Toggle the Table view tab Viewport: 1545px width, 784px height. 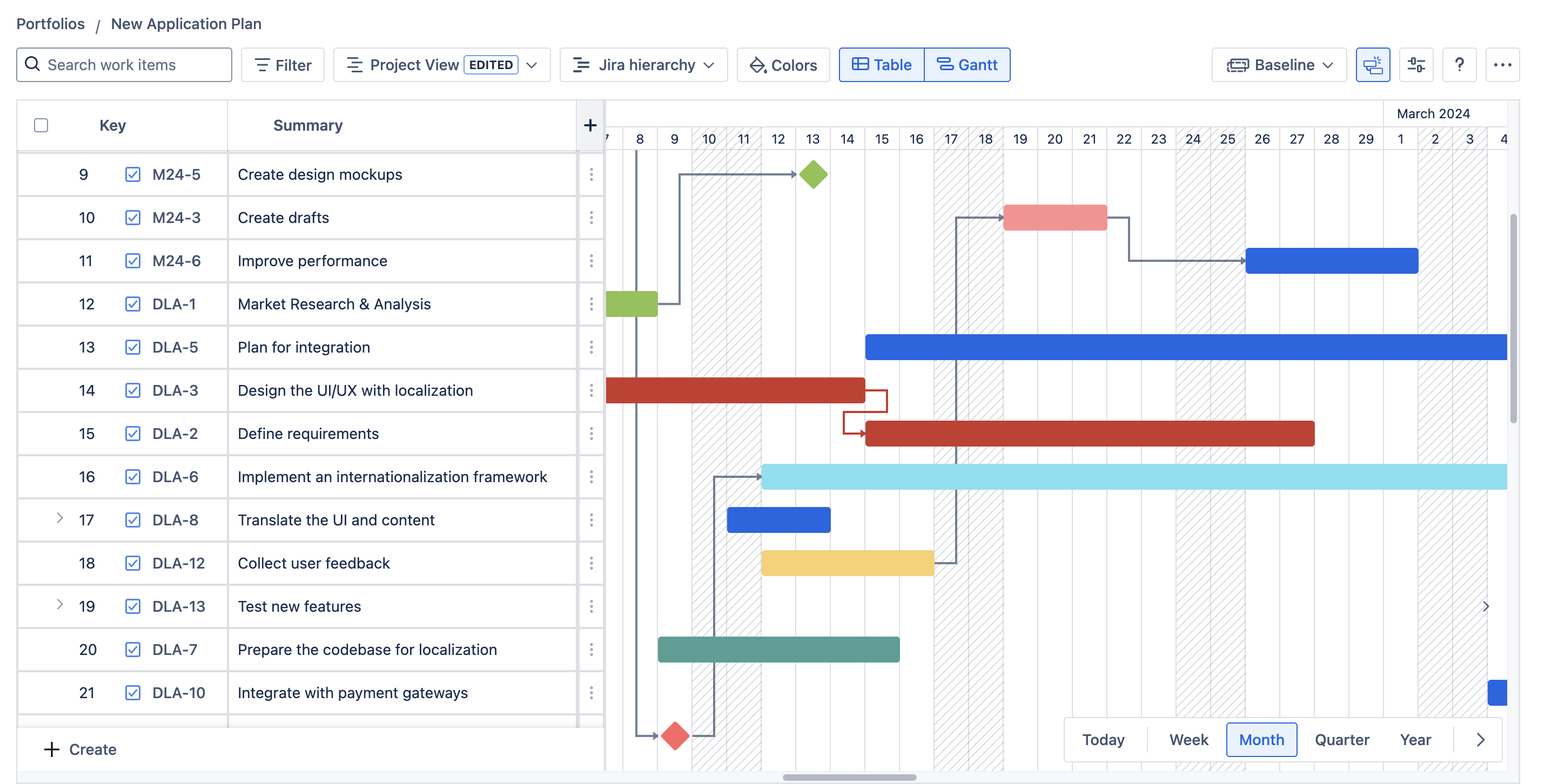point(881,65)
